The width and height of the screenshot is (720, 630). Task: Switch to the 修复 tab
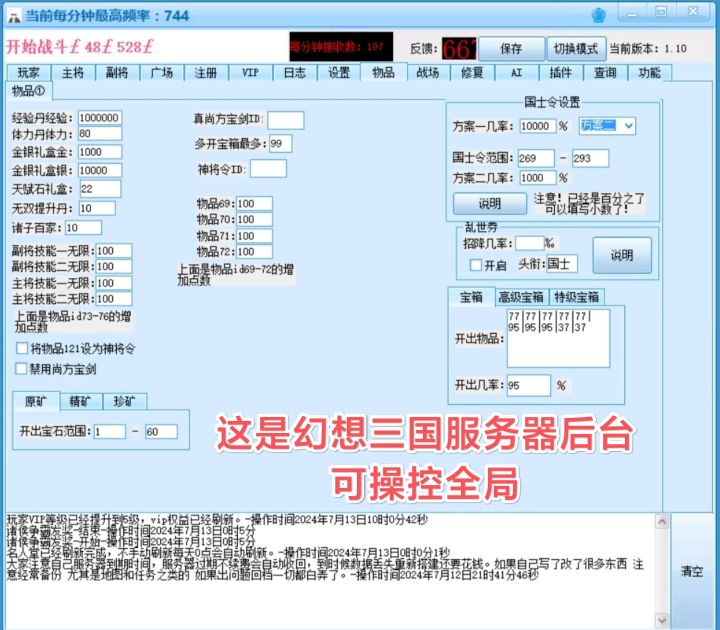(x=472, y=73)
